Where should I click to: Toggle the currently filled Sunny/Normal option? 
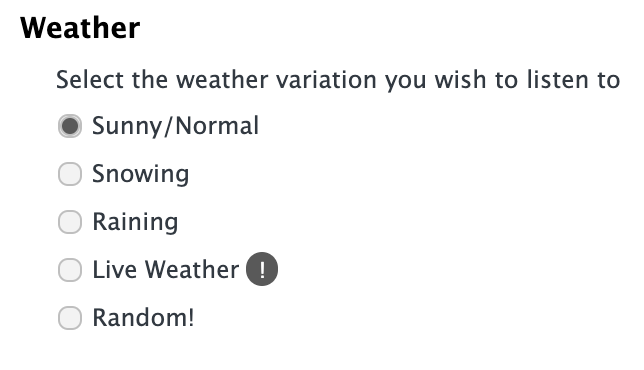(70, 126)
